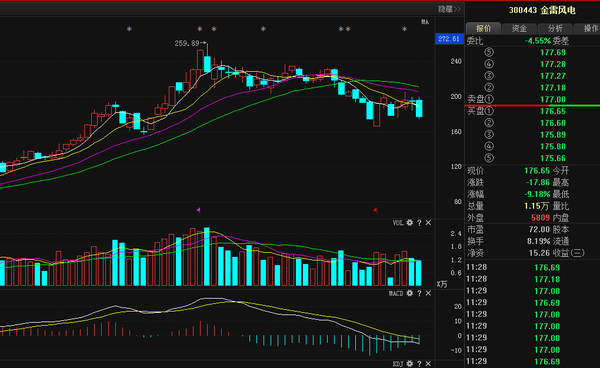Click the 今开 label
Screen dimensions: 600x368
click(561, 171)
